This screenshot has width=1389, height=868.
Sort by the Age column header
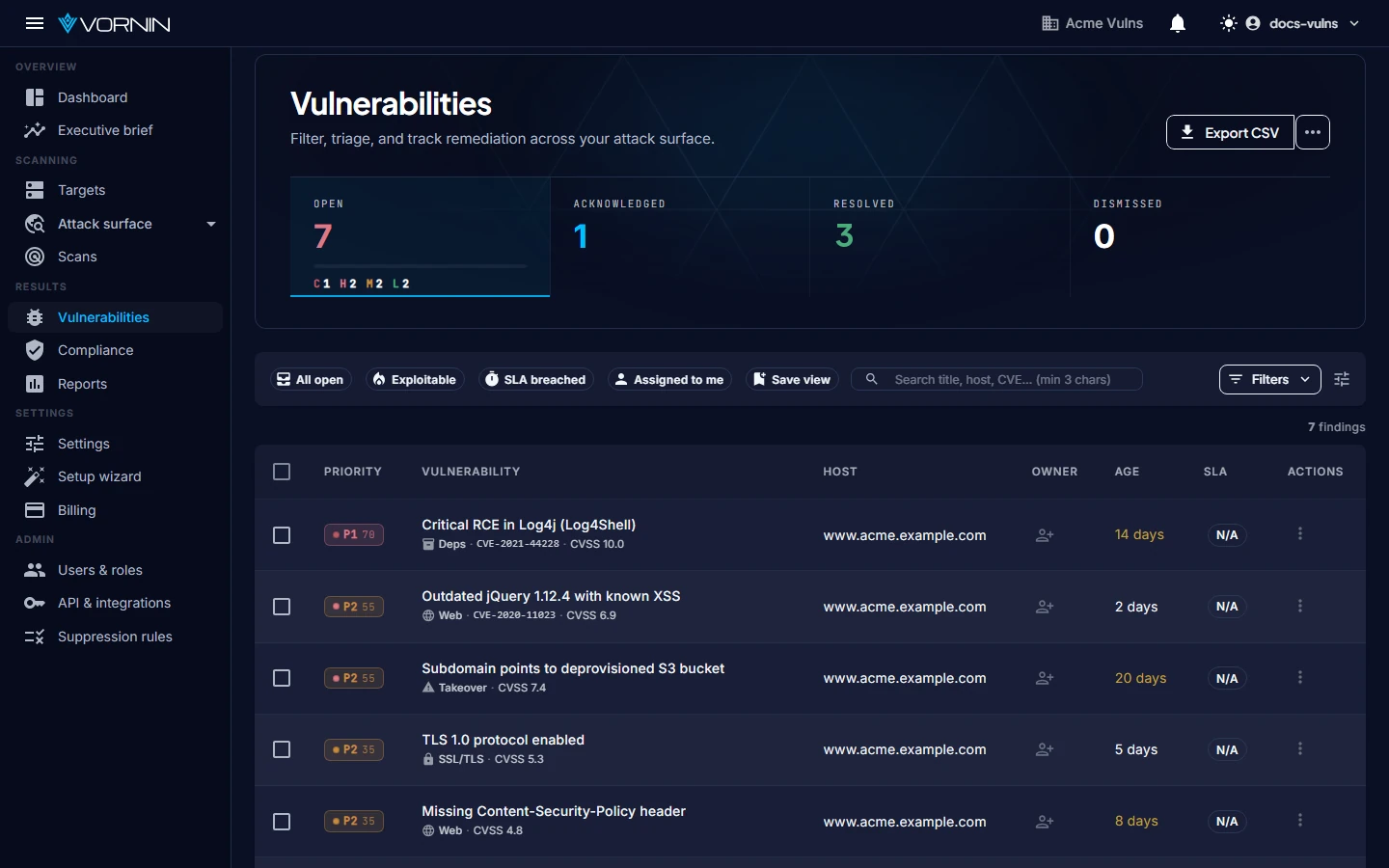coord(1127,472)
